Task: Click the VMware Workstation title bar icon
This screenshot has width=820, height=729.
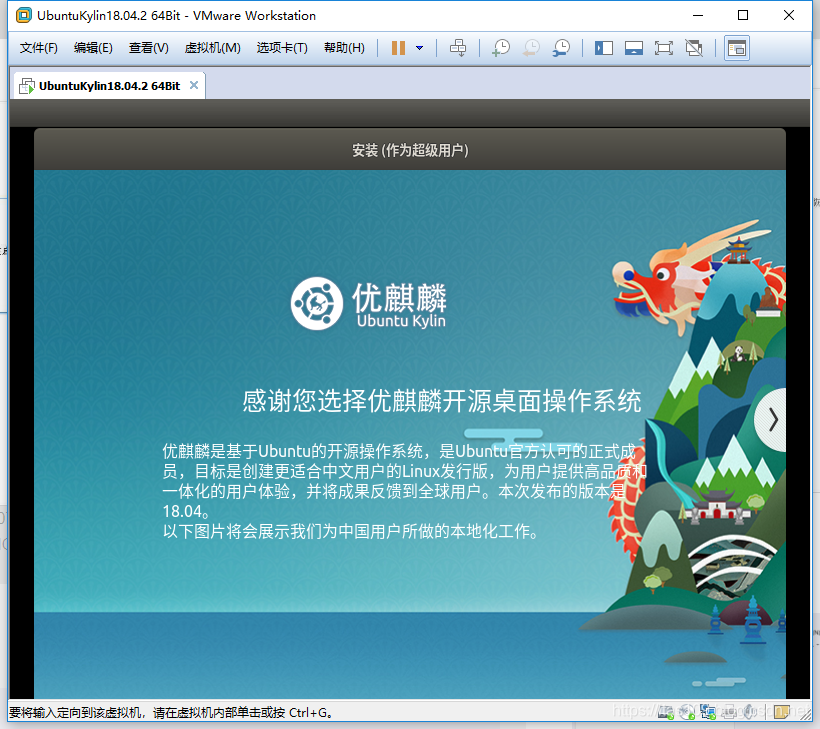Action: click(24, 16)
